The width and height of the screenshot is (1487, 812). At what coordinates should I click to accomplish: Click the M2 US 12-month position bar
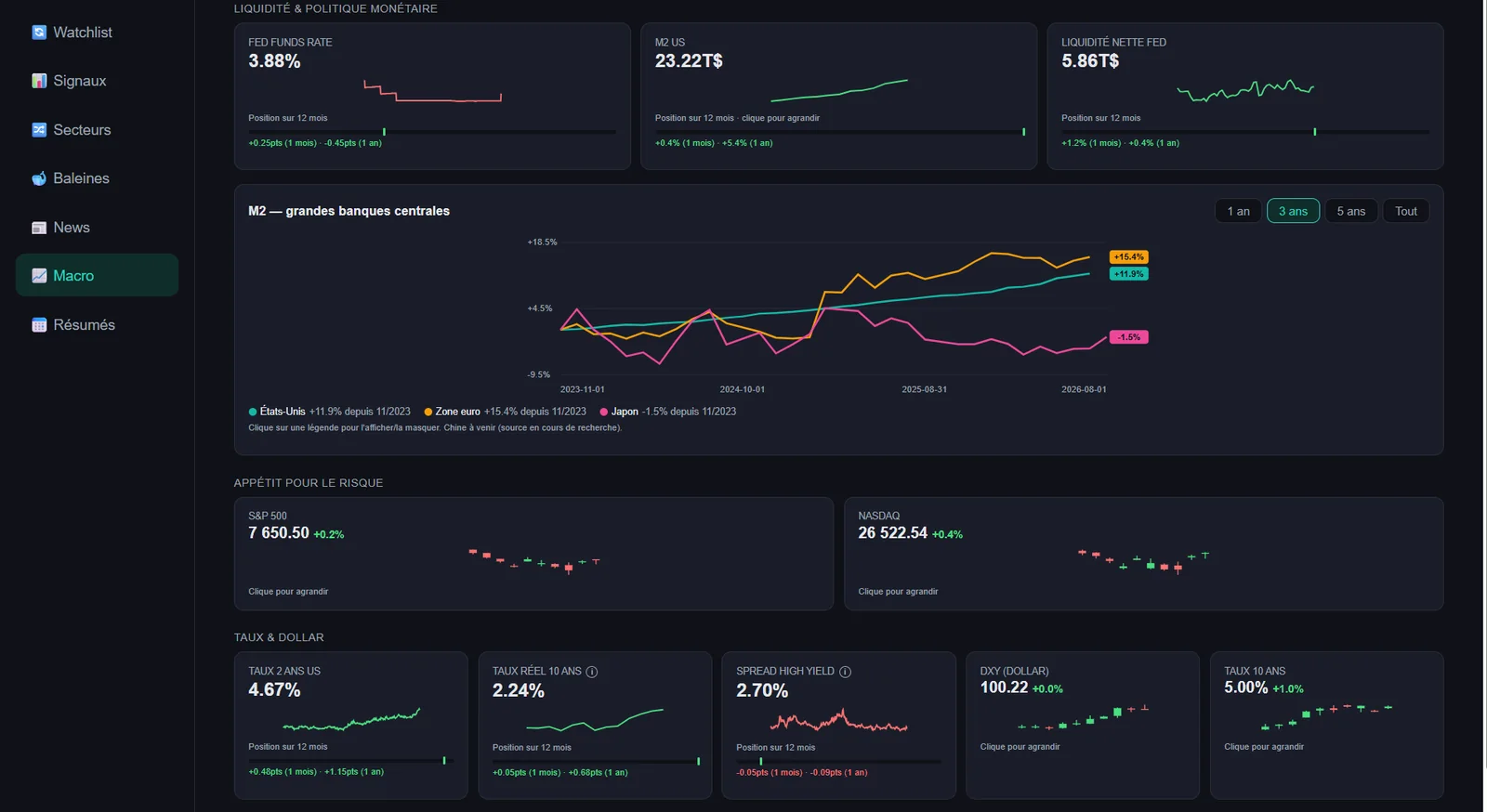[839, 132]
